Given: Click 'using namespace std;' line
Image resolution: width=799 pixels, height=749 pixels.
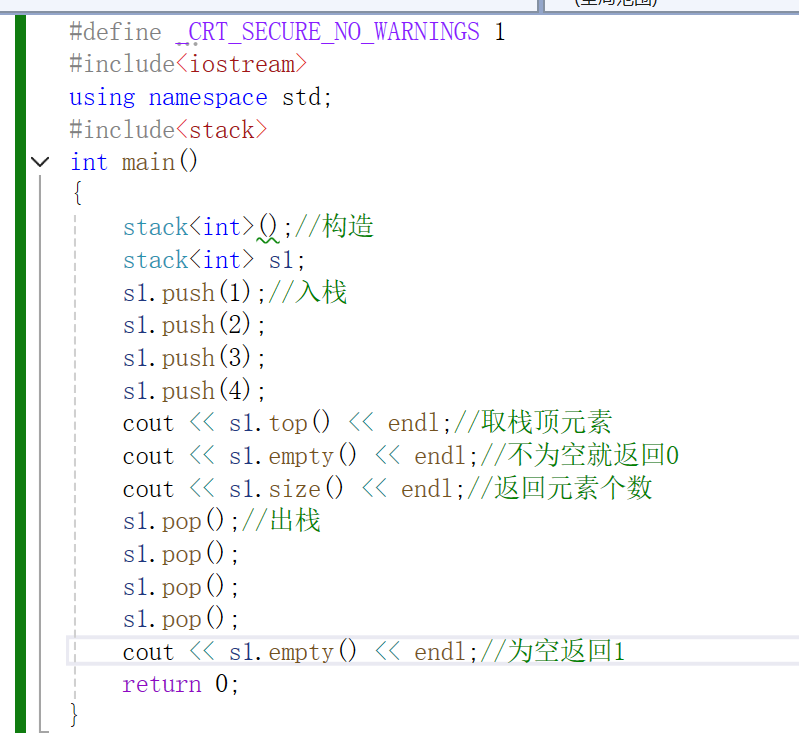Looking at the screenshot, I should pos(200,97).
